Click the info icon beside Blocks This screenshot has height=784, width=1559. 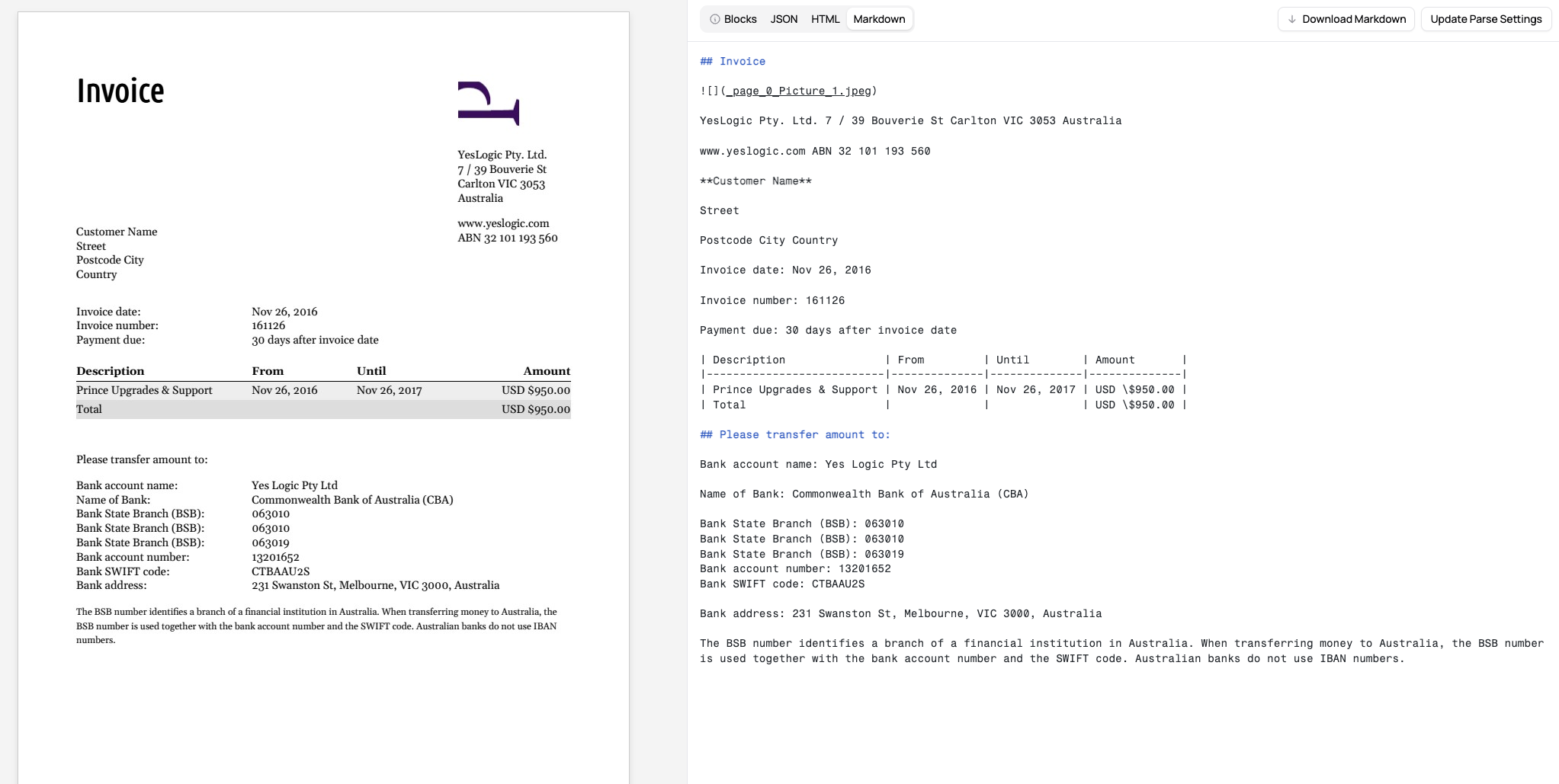[x=715, y=19]
